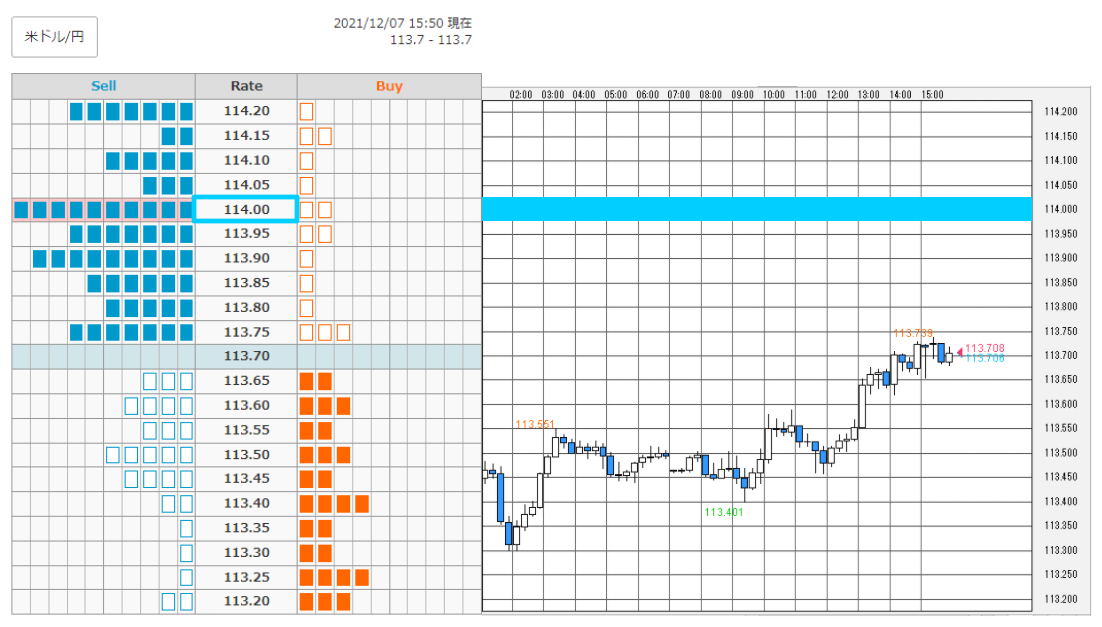Select the 113.35 rate row
Image resolution: width=1102 pixels, height=627 pixels.
click(246, 528)
